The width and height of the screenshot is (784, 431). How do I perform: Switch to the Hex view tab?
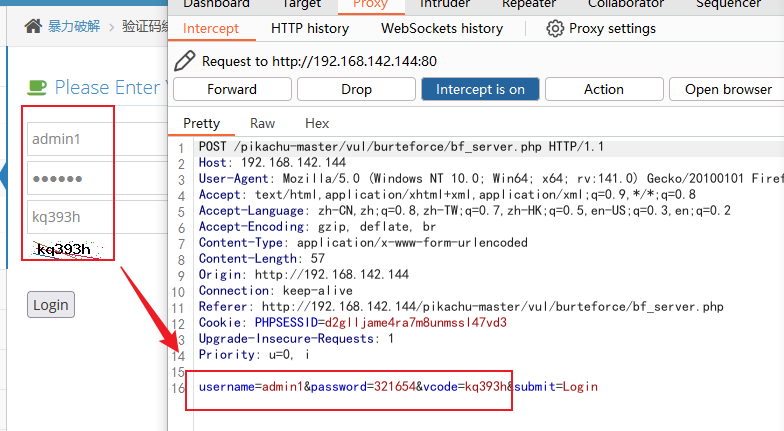pos(317,124)
